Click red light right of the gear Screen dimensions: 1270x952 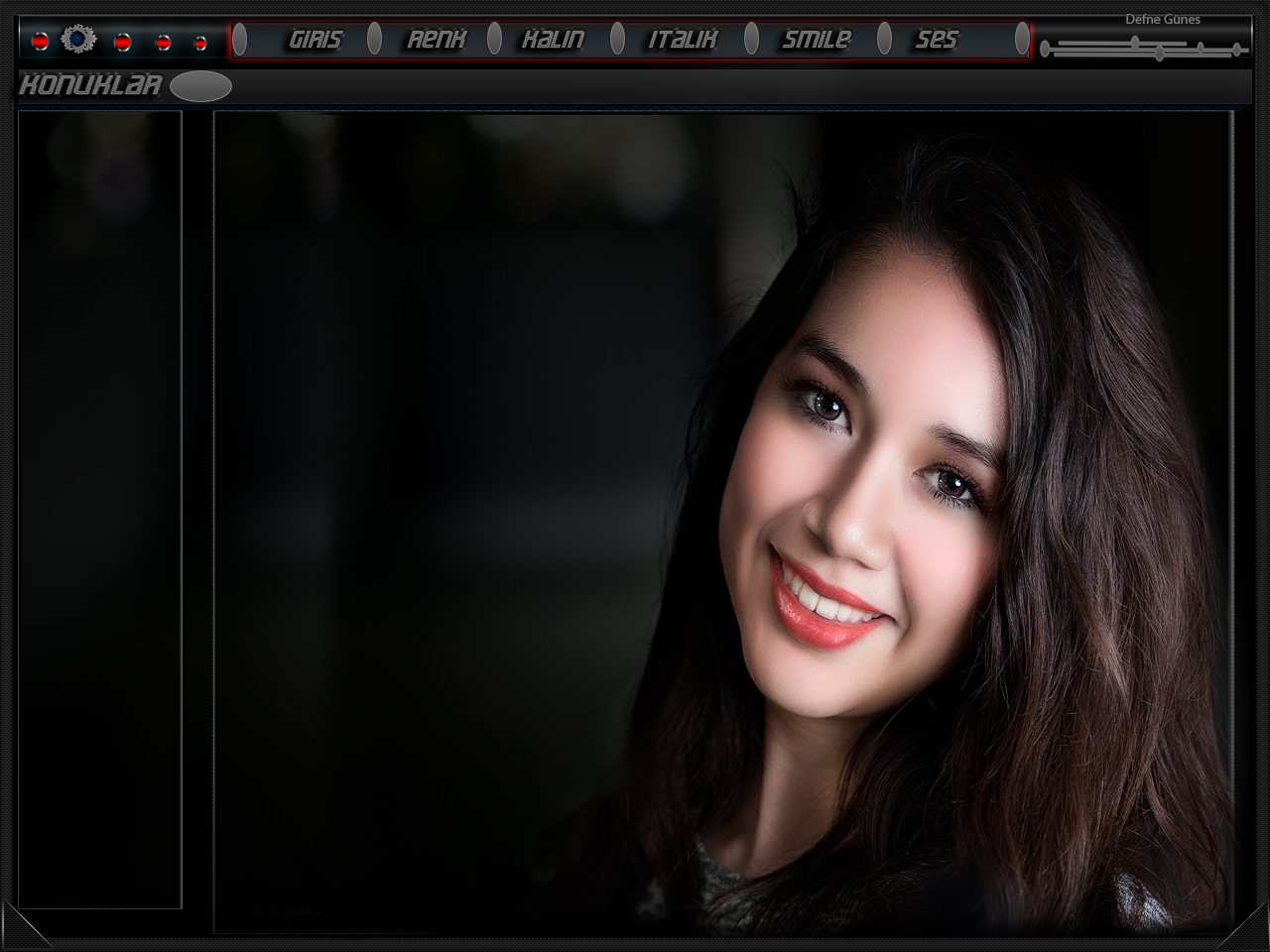123,43
